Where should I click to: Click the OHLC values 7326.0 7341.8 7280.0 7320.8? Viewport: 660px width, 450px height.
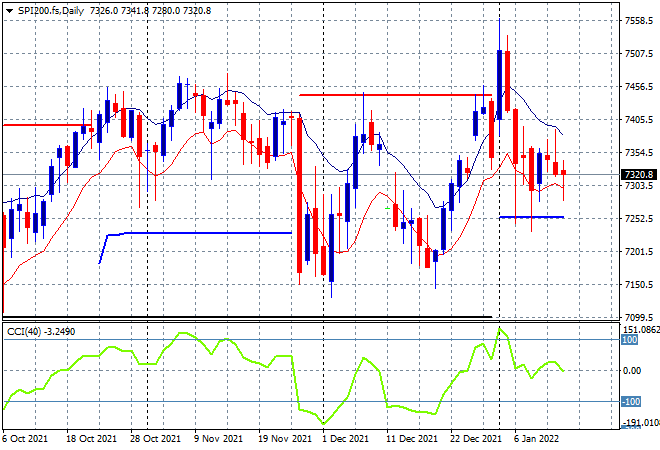(151, 11)
